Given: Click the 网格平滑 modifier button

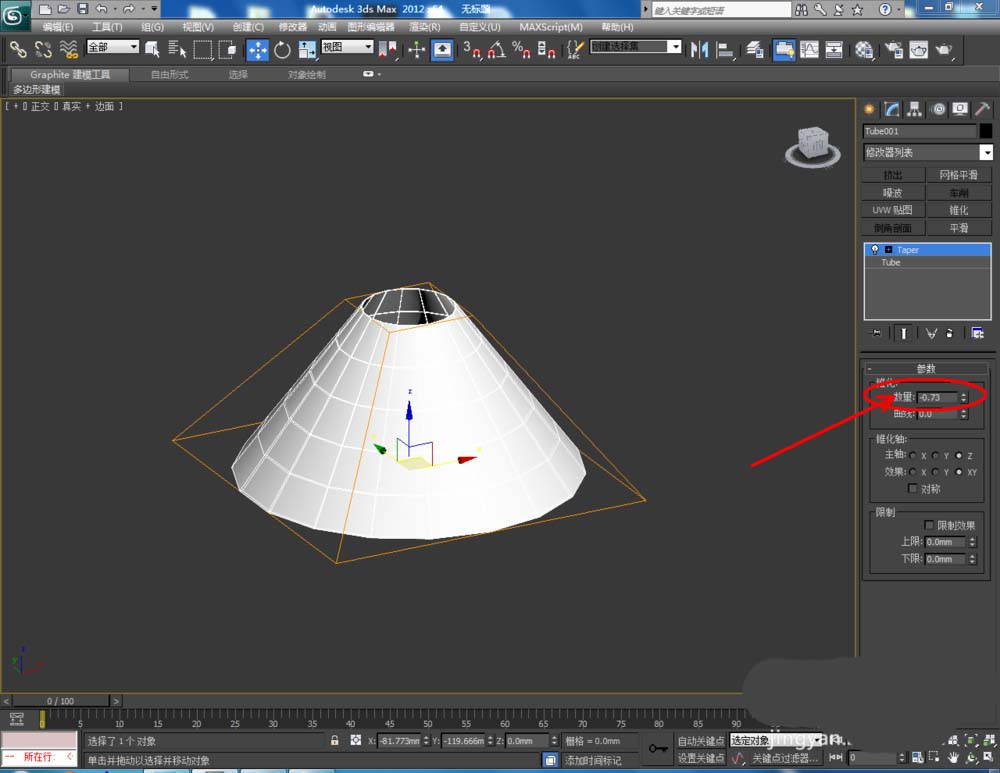Looking at the screenshot, I should coord(958,175).
